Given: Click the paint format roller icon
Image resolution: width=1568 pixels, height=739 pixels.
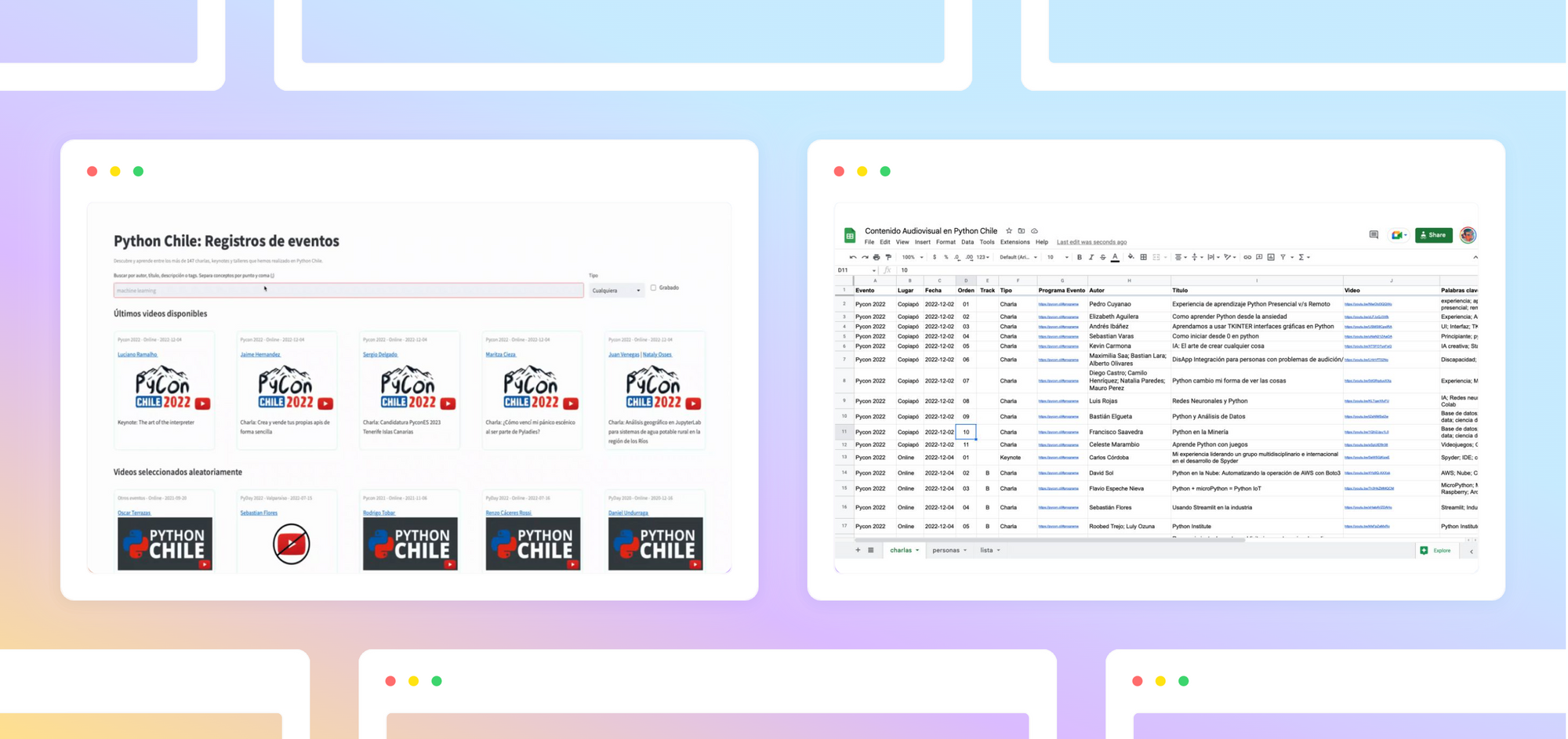Looking at the screenshot, I should pos(888,257).
